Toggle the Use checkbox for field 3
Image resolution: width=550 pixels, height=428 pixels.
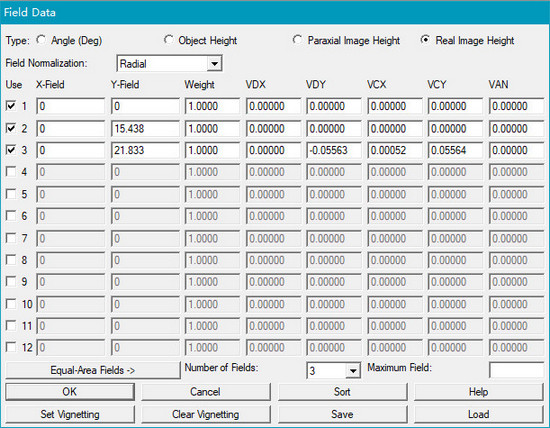(11, 150)
